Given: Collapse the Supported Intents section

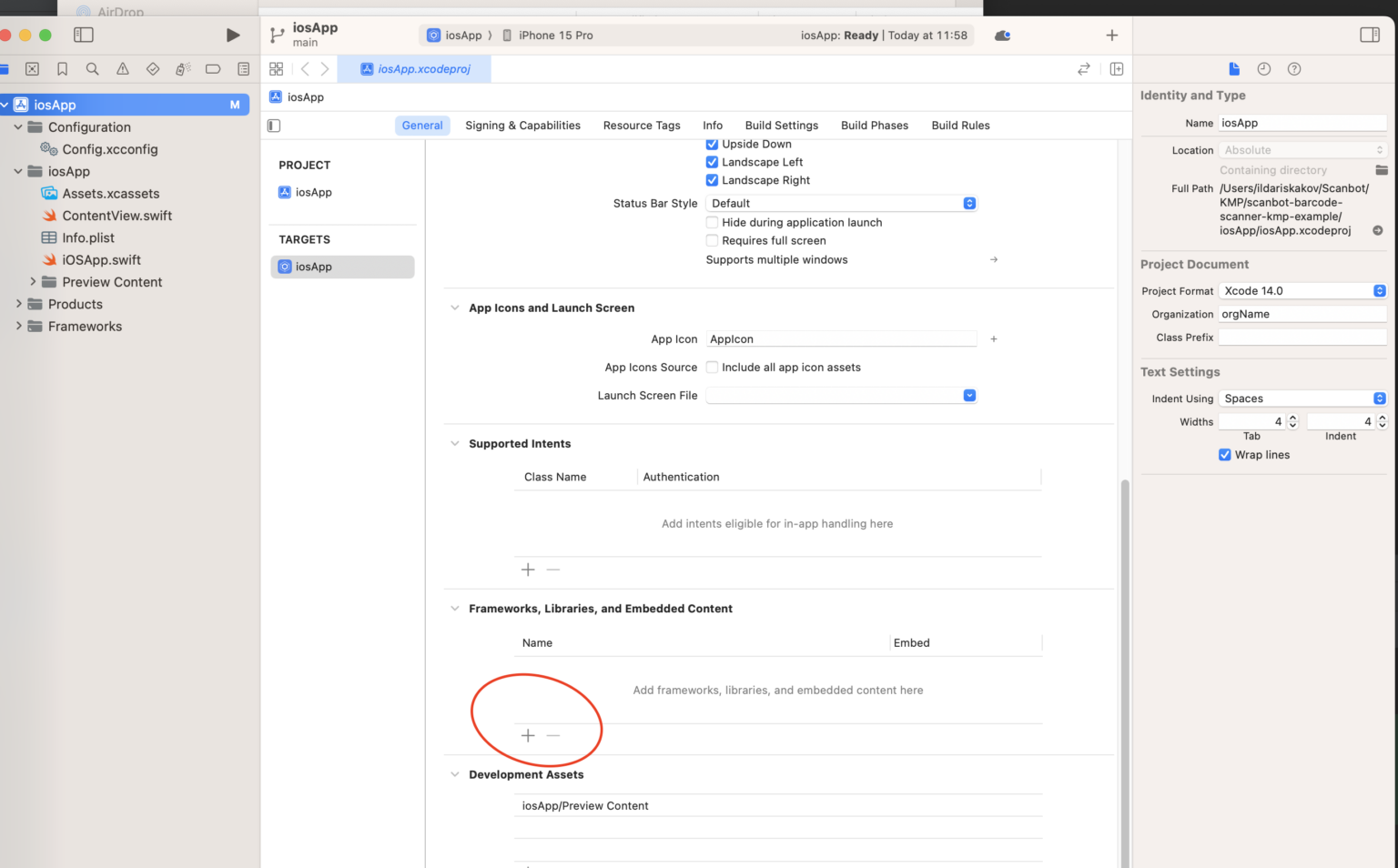Looking at the screenshot, I should pyautogui.click(x=455, y=443).
